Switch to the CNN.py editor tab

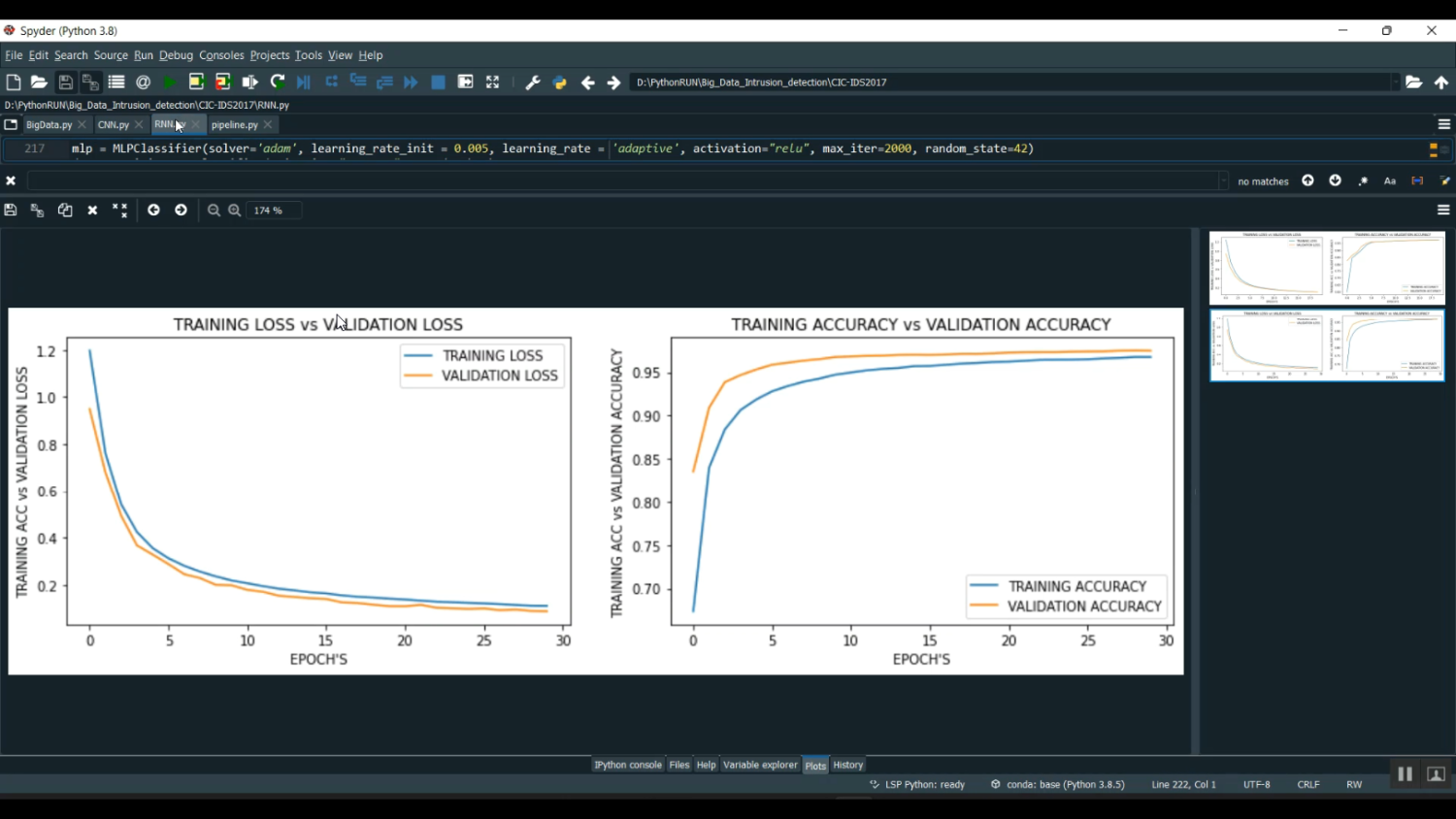pos(113,125)
